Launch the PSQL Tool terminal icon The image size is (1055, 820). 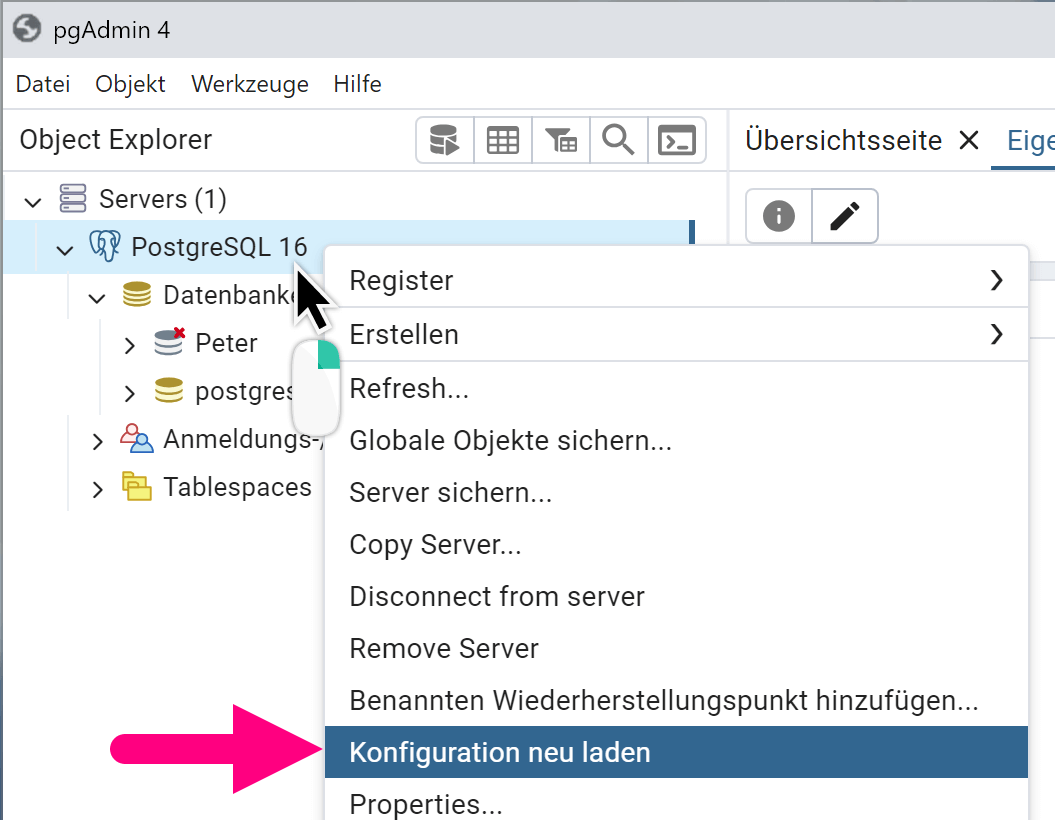(677, 141)
